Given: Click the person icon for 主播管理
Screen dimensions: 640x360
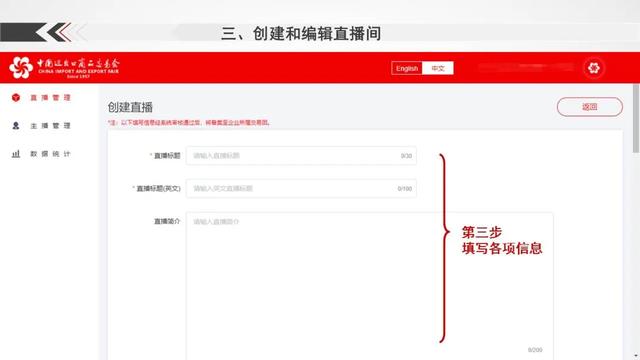Looking at the screenshot, I should tap(16, 126).
